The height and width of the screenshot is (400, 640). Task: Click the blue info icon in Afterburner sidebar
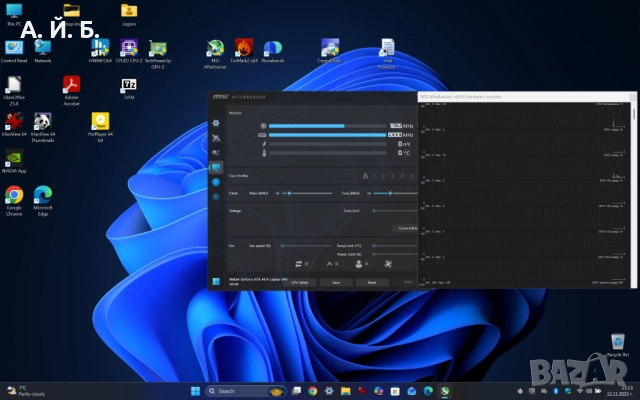216,182
